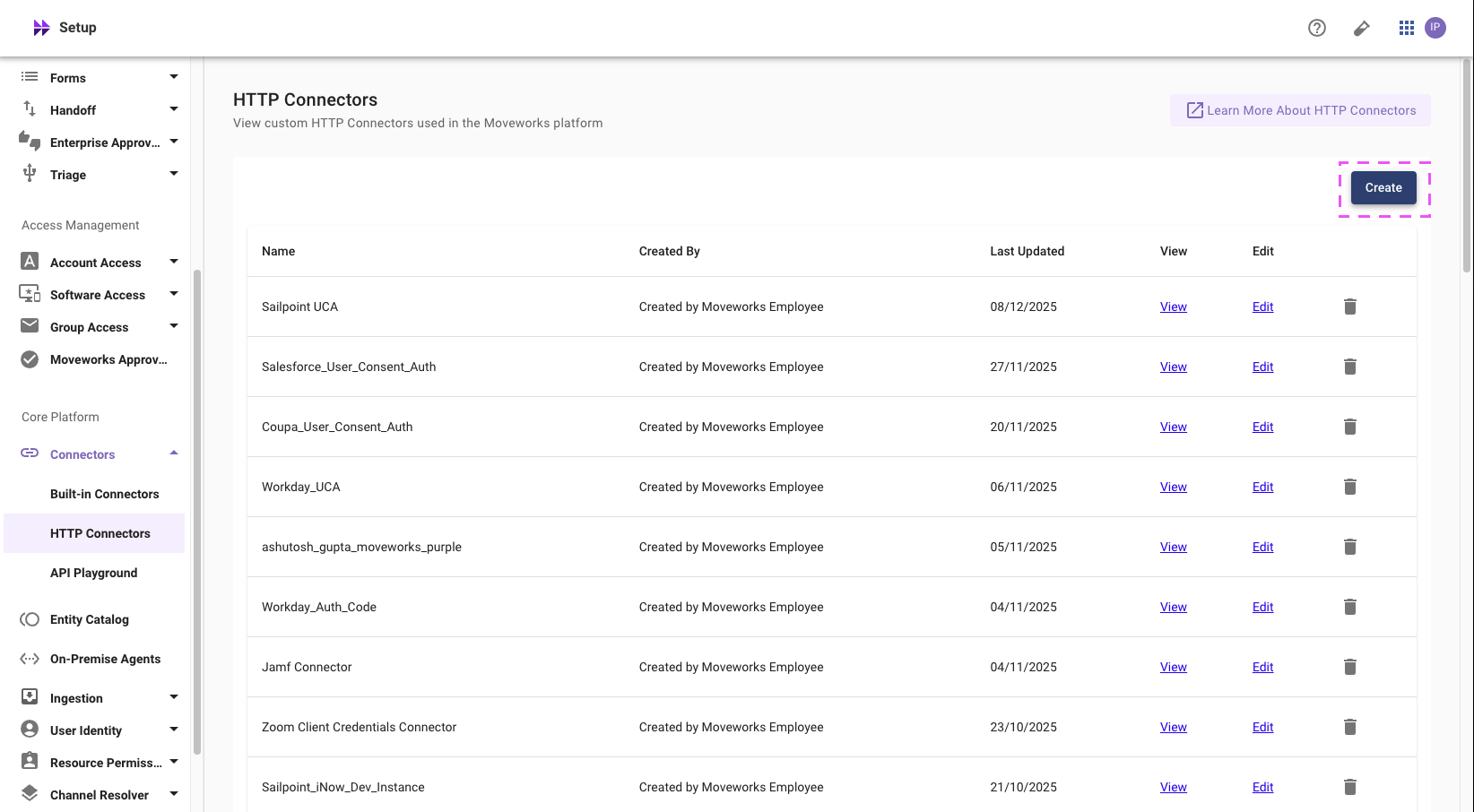The width and height of the screenshot is (1474, 812).
Task: Expand the Resource Permissions arrow
Action: [174, 762]
